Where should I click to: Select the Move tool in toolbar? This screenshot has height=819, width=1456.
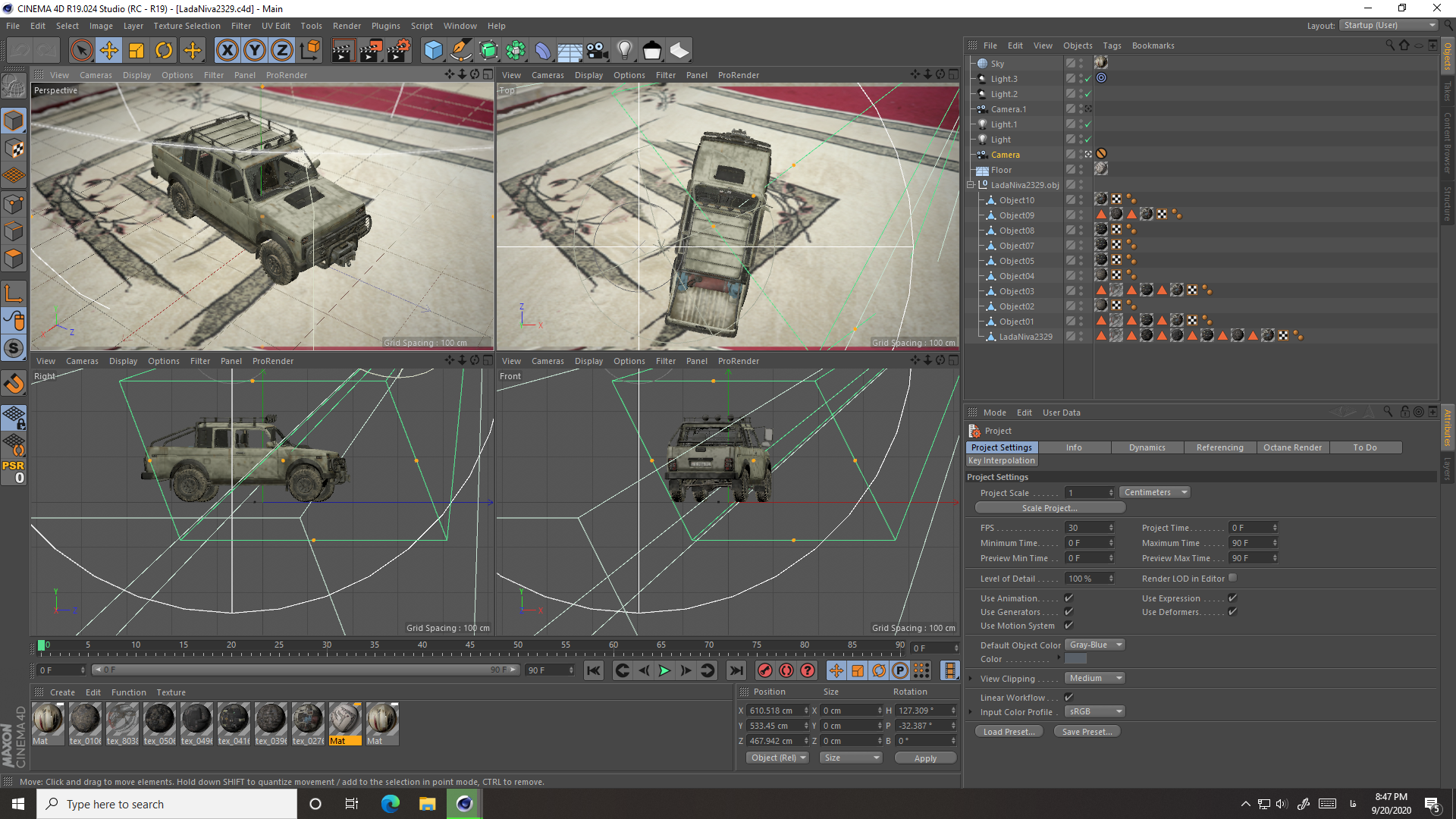point(109,50)
